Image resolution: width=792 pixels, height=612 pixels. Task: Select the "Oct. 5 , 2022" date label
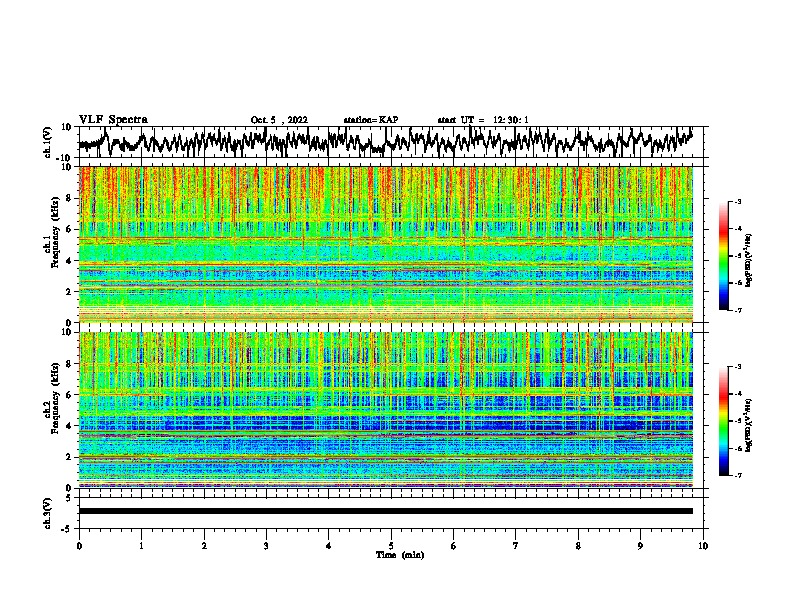(279, 120)
